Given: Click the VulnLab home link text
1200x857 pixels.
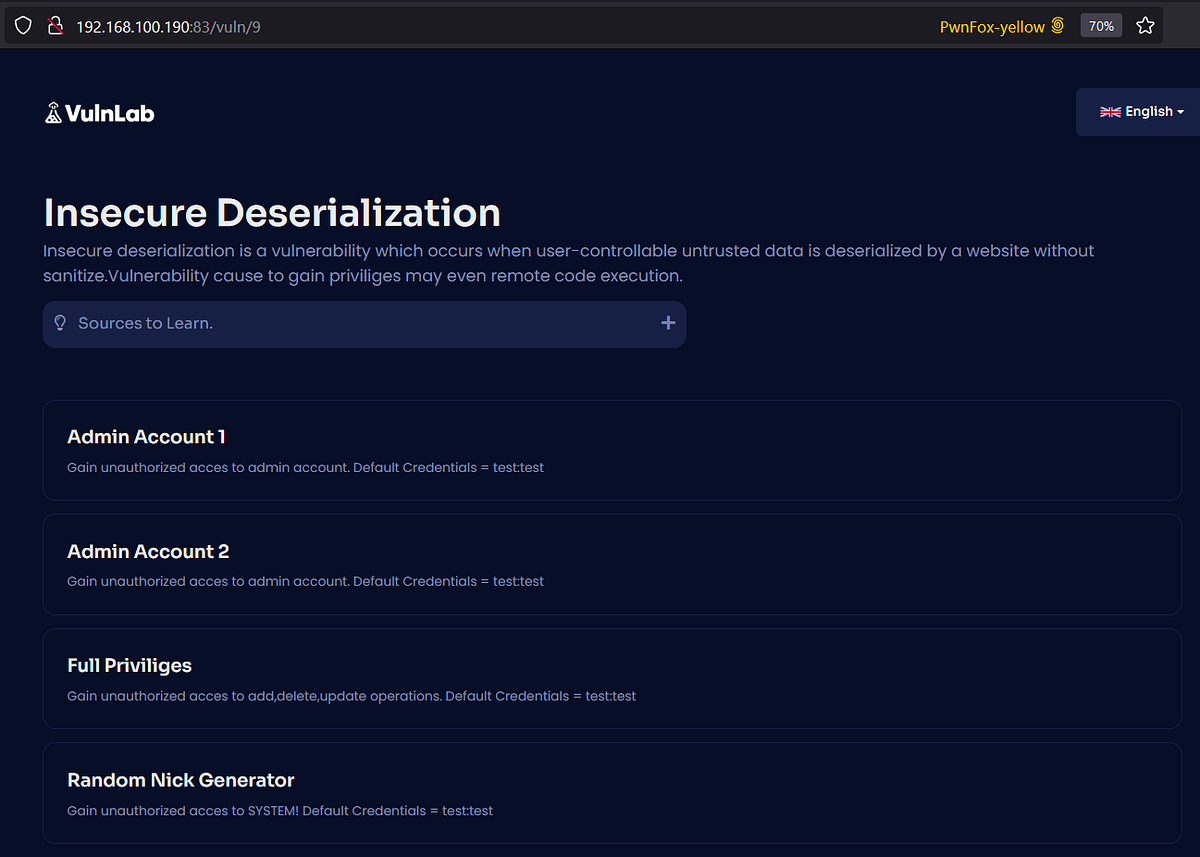Looking at the screenshot, I should coord(110,113).
